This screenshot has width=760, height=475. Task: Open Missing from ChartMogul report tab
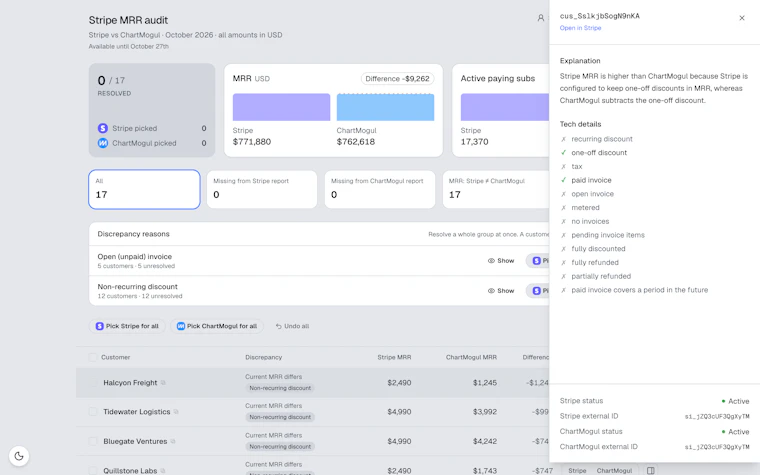[x=380, y=190]
